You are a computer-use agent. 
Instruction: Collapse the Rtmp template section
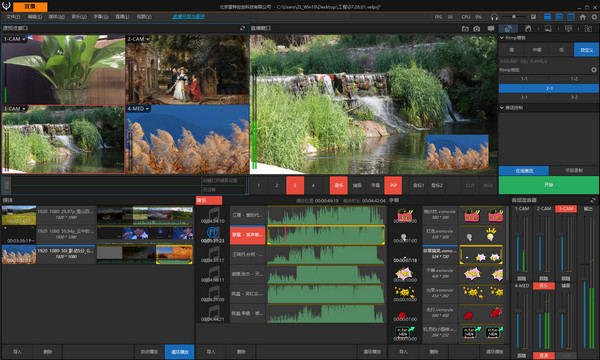502,38
